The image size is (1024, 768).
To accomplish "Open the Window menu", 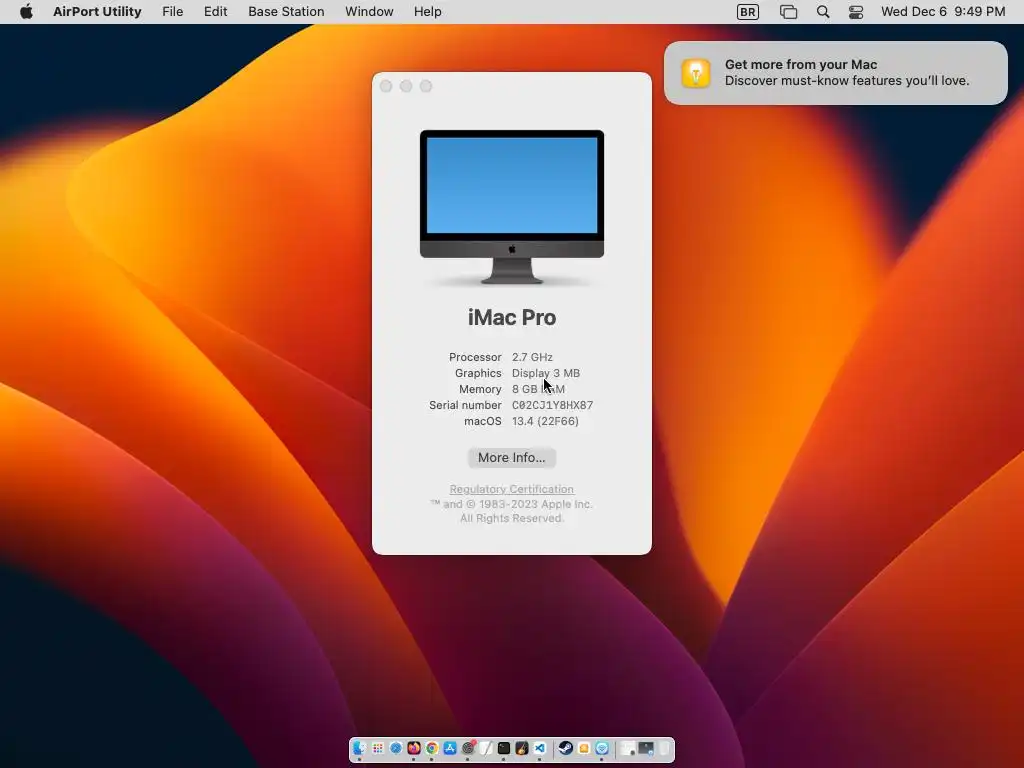I will pyautogui.click(x=369, y=11).
